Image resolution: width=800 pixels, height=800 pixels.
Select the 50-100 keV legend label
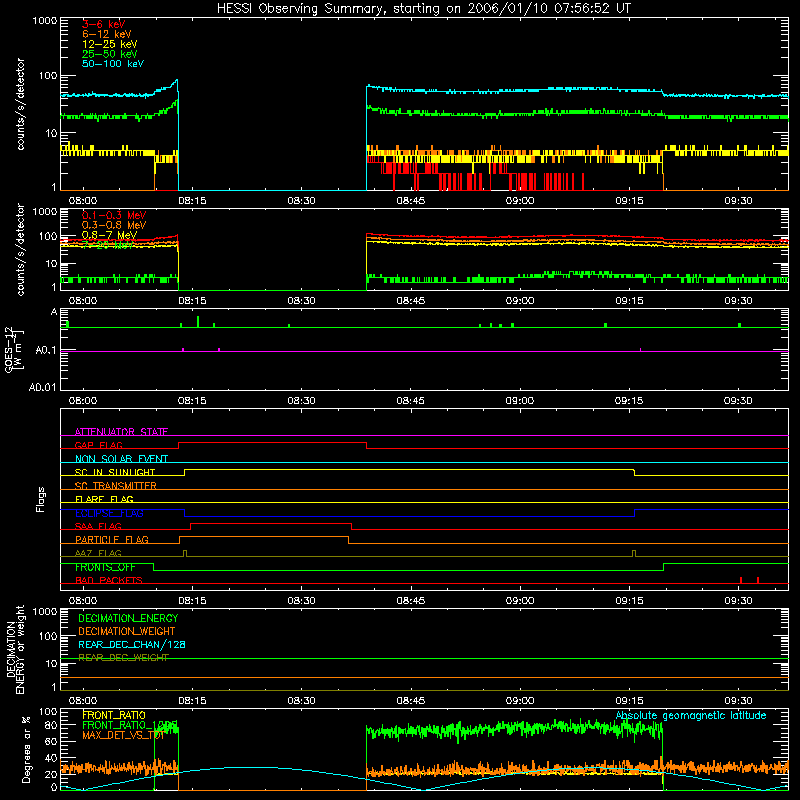[113, 63]
